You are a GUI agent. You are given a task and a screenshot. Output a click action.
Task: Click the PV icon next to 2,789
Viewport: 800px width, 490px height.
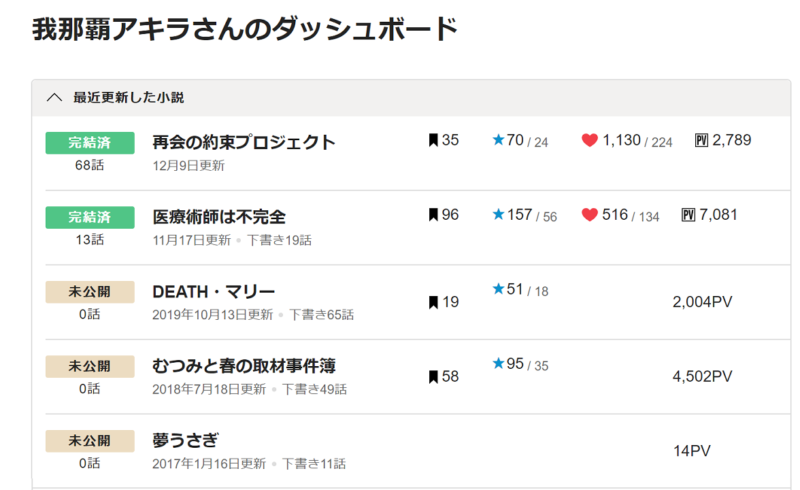point(702,140)
